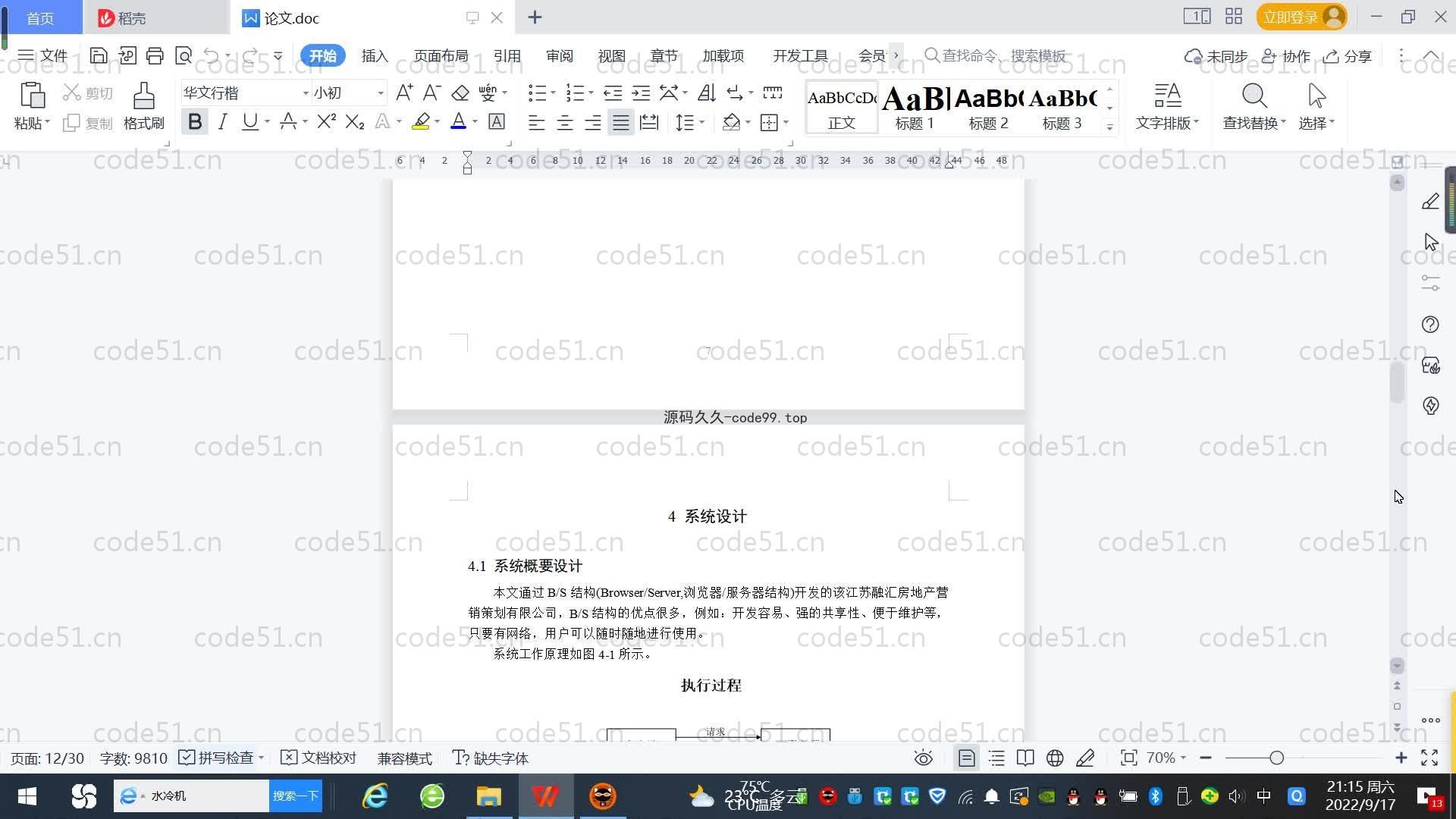Screen dimensions: 1456x819
Task: Switch to 稻壳 tab
Action: pos(155,17)
